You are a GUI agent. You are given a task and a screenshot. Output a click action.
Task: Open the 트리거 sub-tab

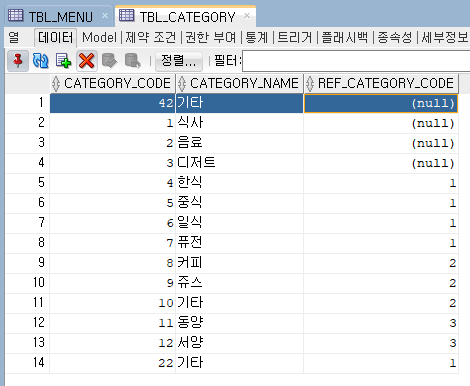tap(294, 37)
